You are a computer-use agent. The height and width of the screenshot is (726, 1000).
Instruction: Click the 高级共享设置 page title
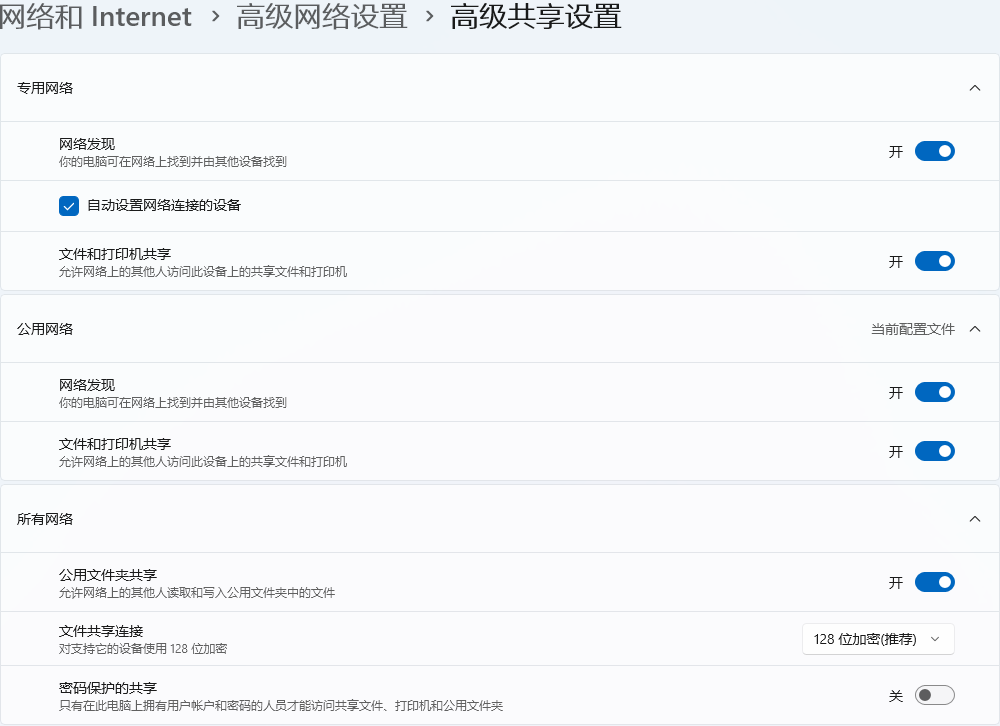535,17
